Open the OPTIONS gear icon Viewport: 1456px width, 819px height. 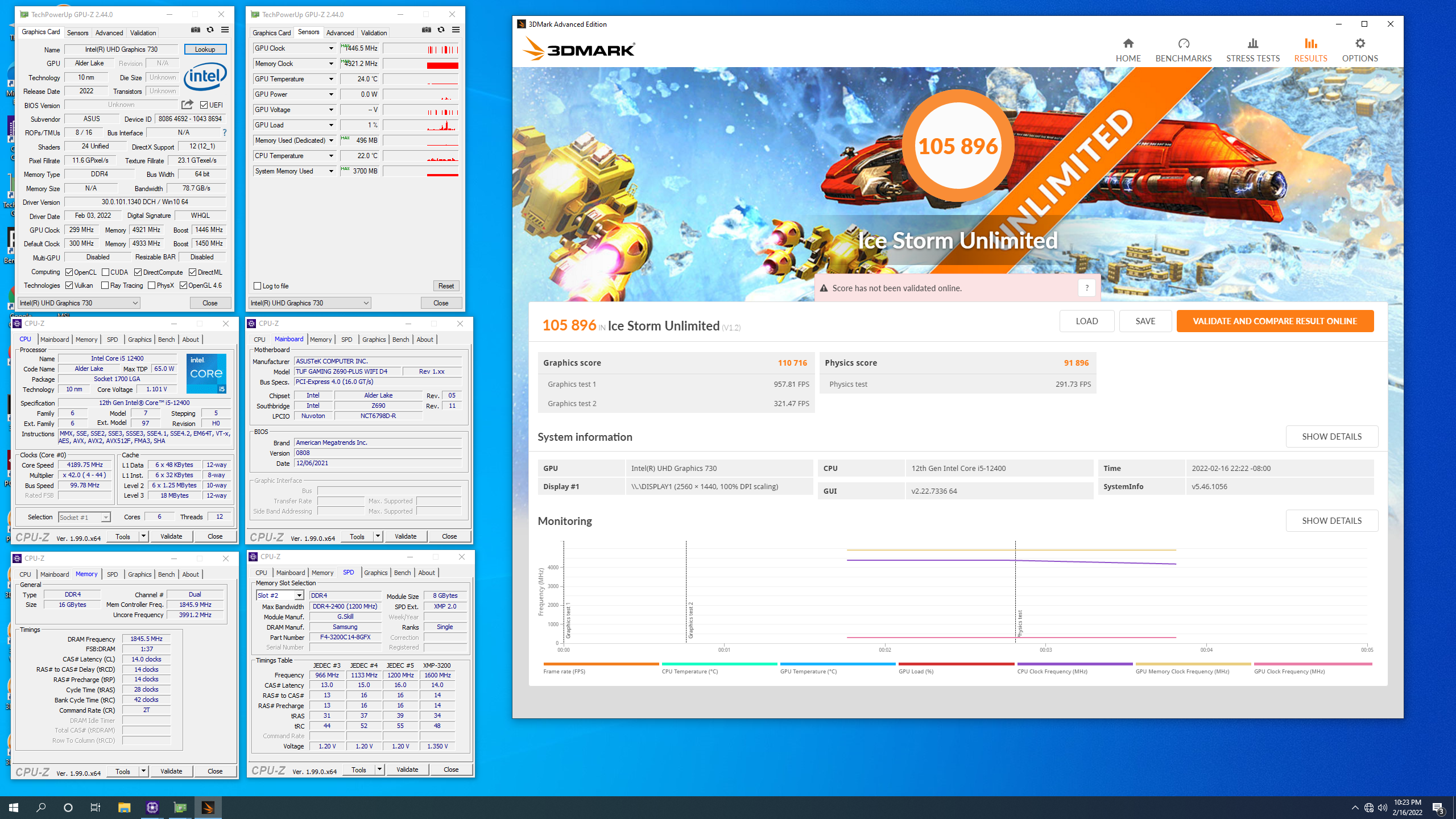click(1360, 44)
